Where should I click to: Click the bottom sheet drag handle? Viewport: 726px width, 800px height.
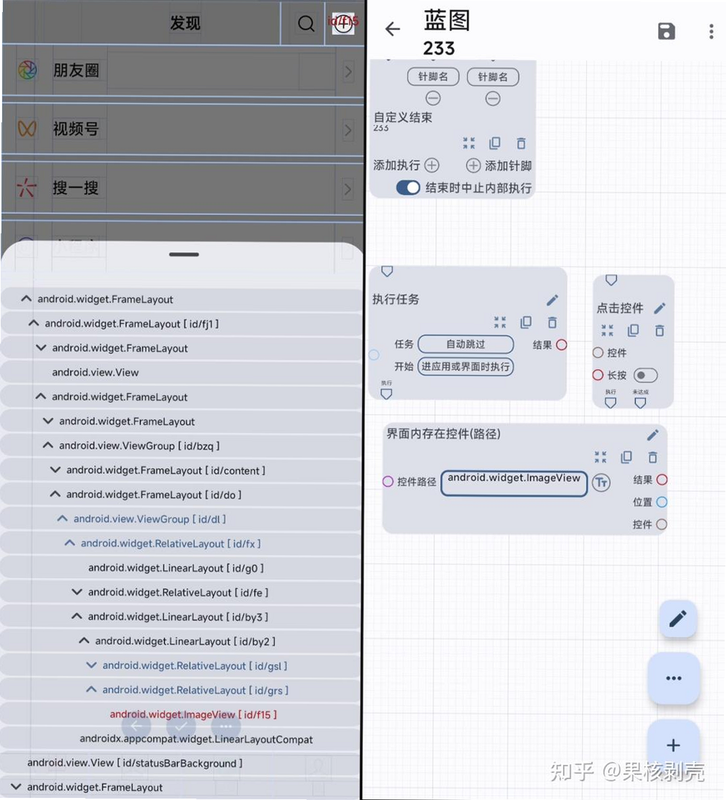pos(184,254)
